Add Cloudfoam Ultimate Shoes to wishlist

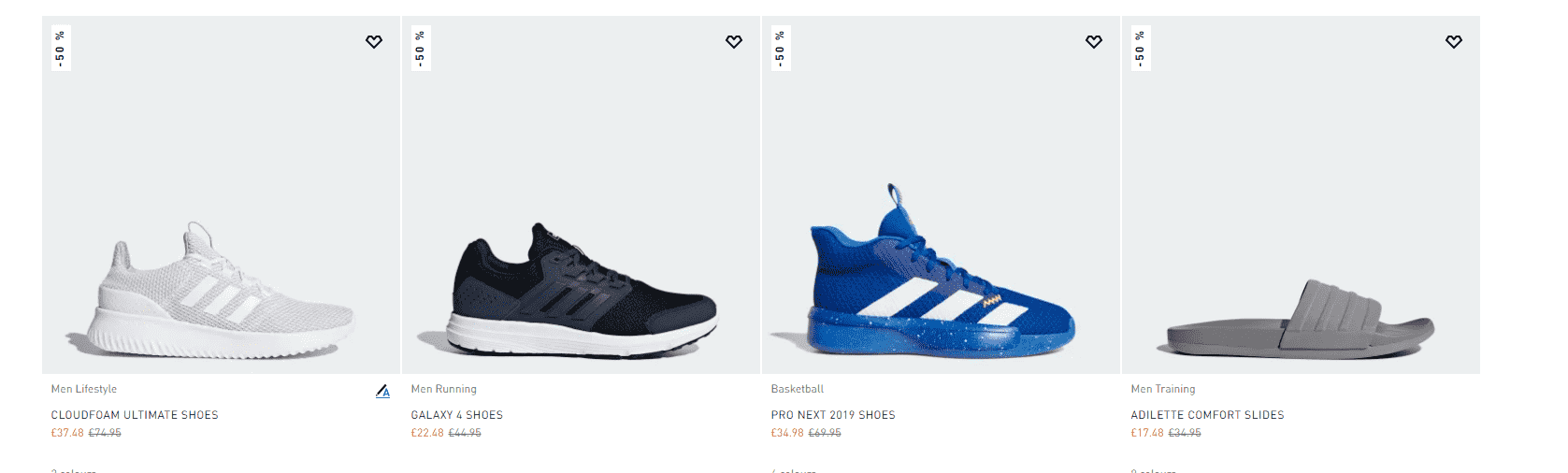click(374, 42)
